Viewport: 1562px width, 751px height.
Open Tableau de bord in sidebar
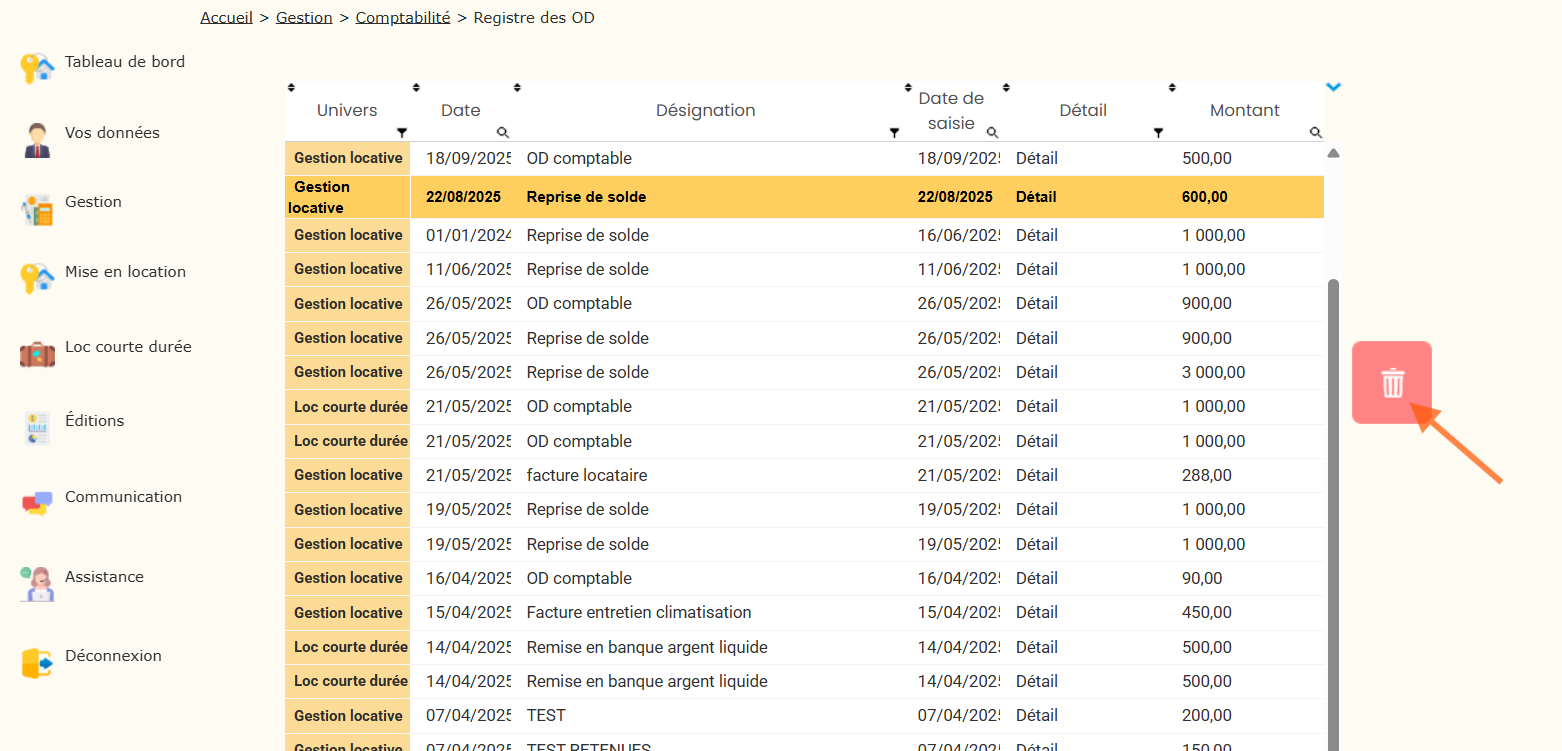pyautogui.click(x=124, y=62)
